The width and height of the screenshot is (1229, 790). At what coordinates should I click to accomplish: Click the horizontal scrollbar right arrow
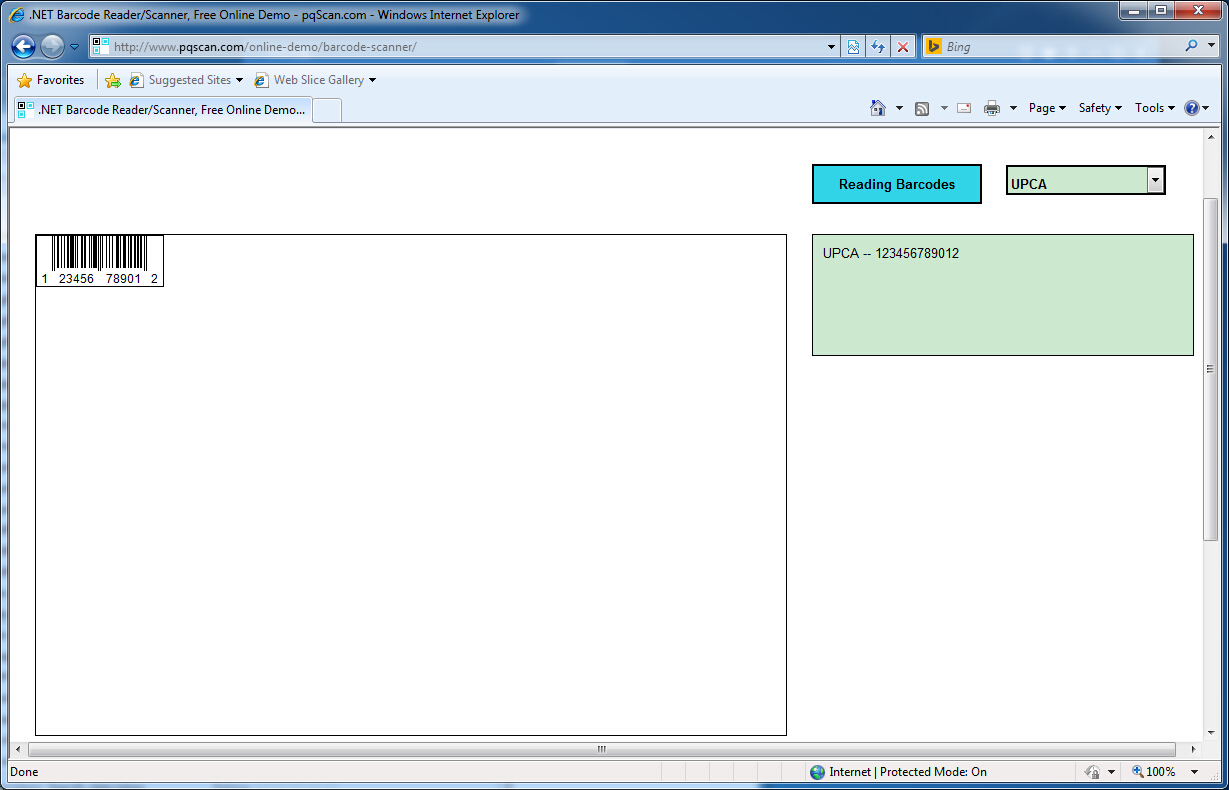click(x=1193, y=749)
